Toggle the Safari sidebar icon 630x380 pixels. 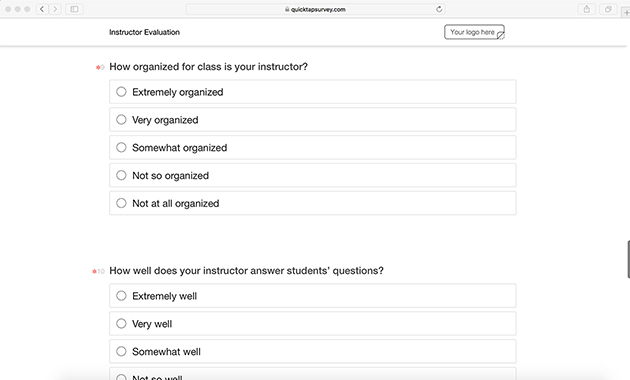click(74, 9)
